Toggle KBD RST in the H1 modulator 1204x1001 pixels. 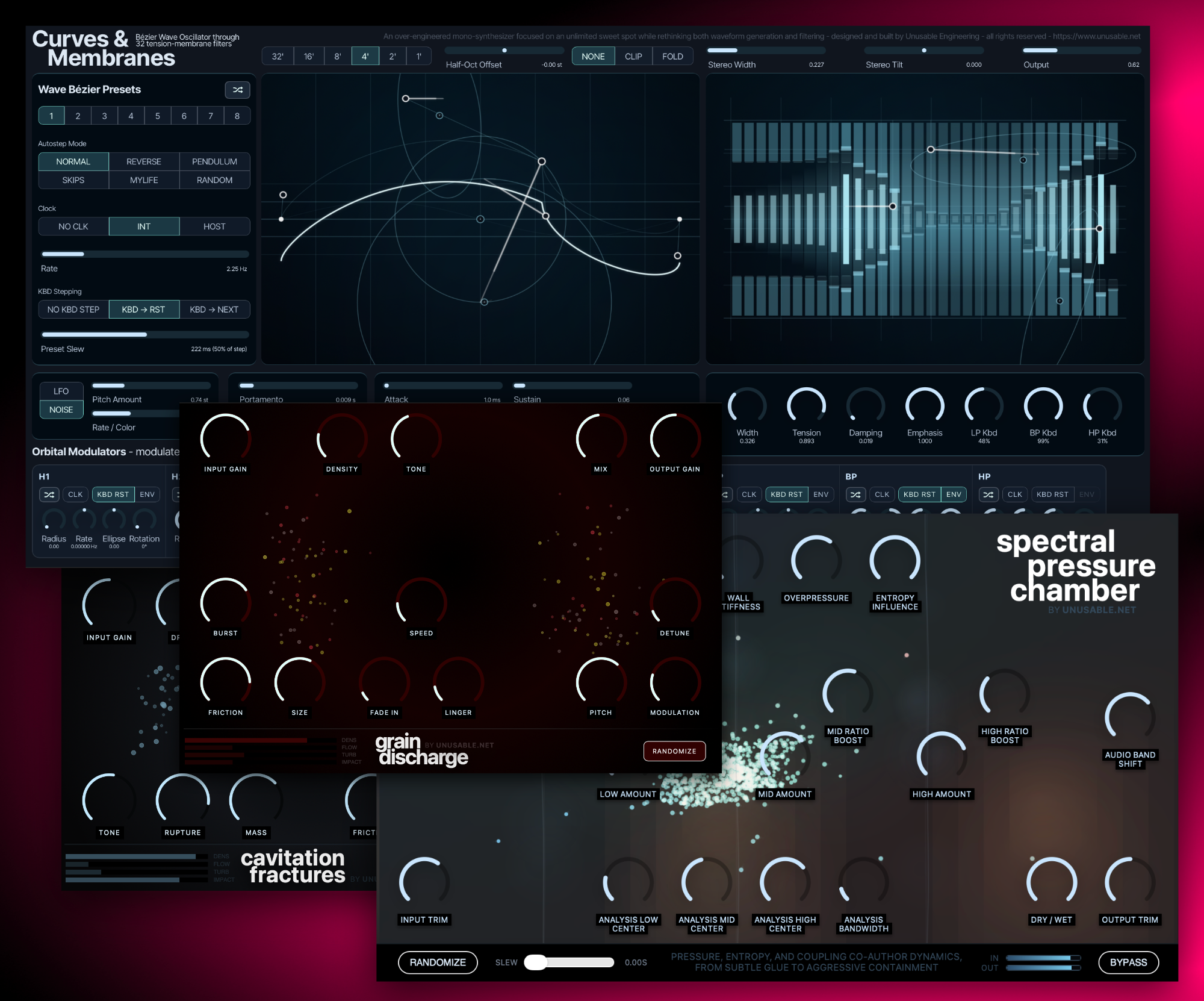(x=113, y=494)
